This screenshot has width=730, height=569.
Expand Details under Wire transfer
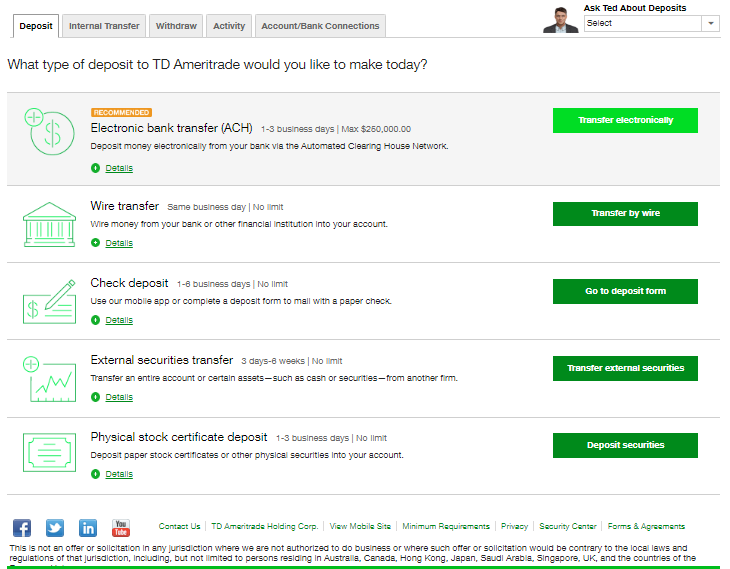click(118, 243)
